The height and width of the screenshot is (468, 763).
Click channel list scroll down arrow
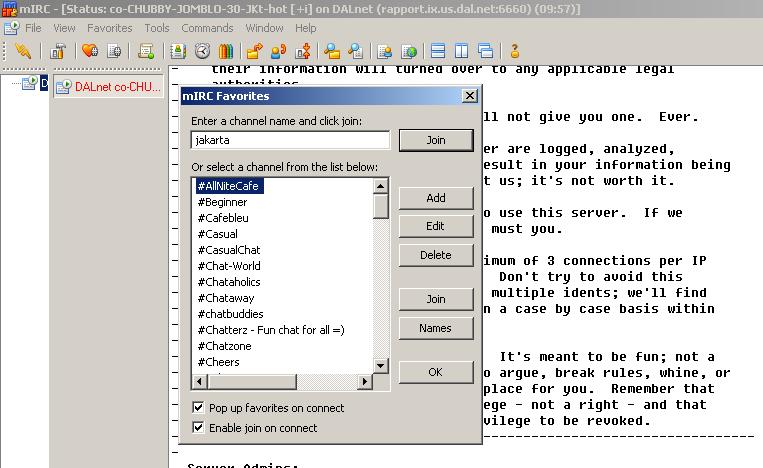click(x=381, y=366)
